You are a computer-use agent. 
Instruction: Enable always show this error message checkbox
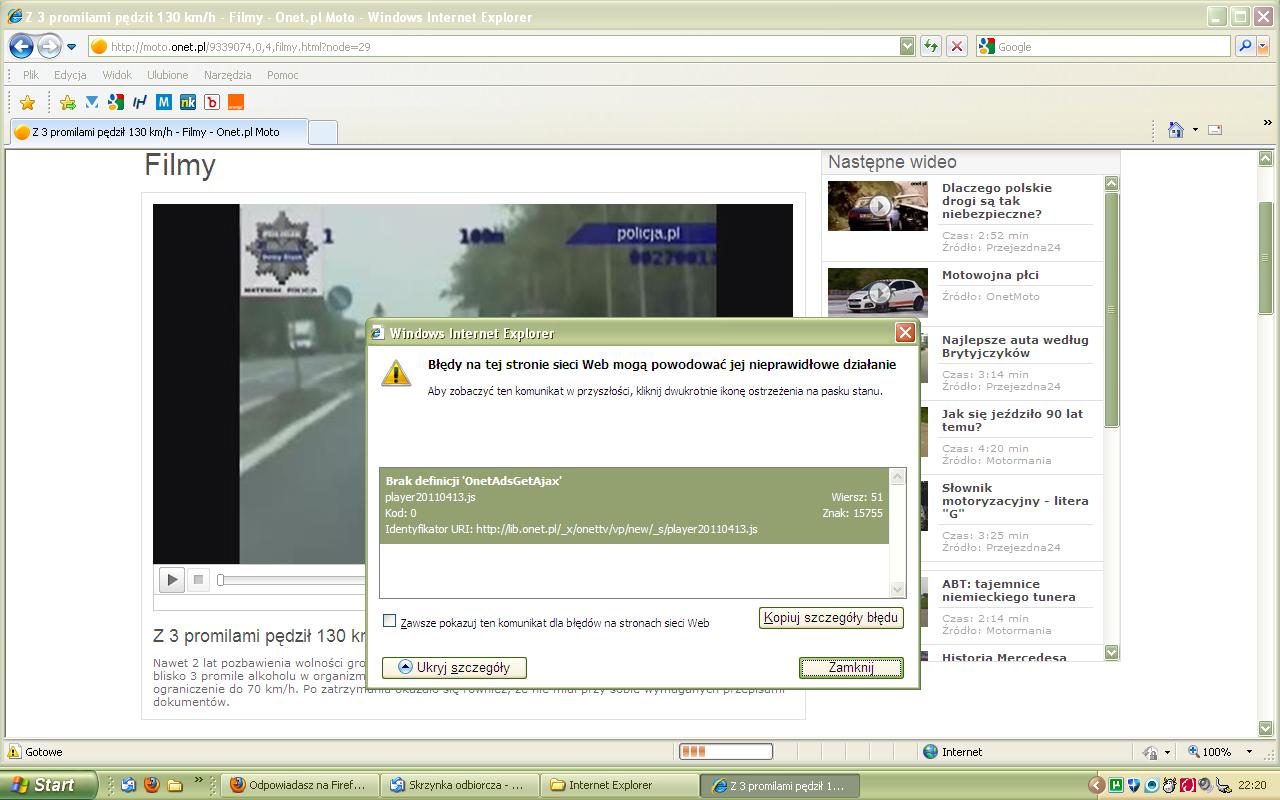390,621
